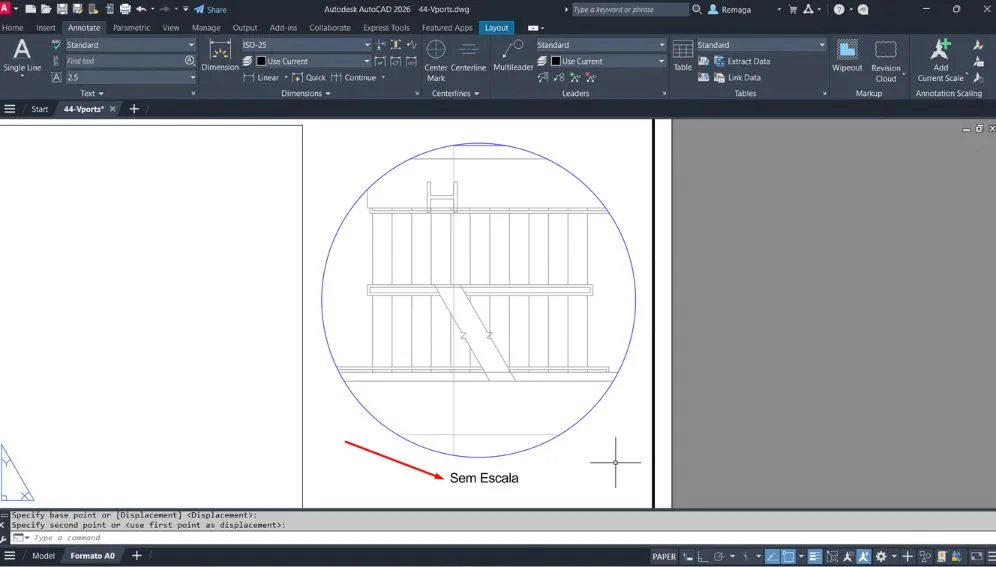Expand the text height 2.5 dropdown
This screenshot has width=996, height=567.
pyautogui.click(x=191, y=77)
